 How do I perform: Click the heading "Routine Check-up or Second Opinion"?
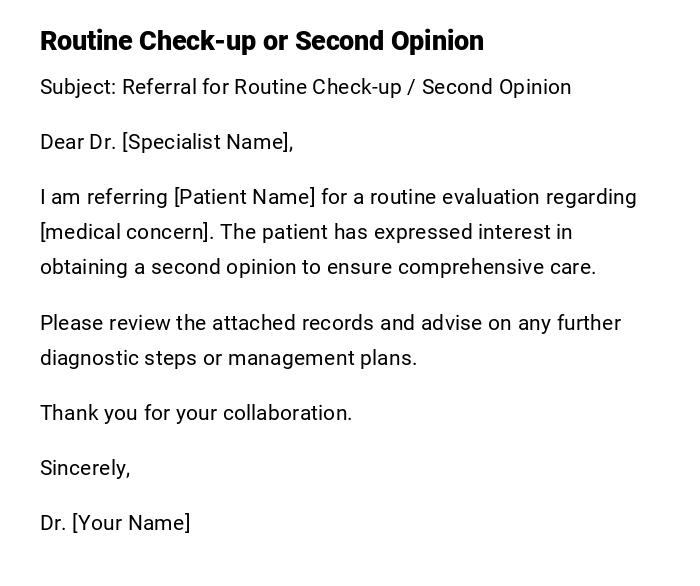click(261, 41)
